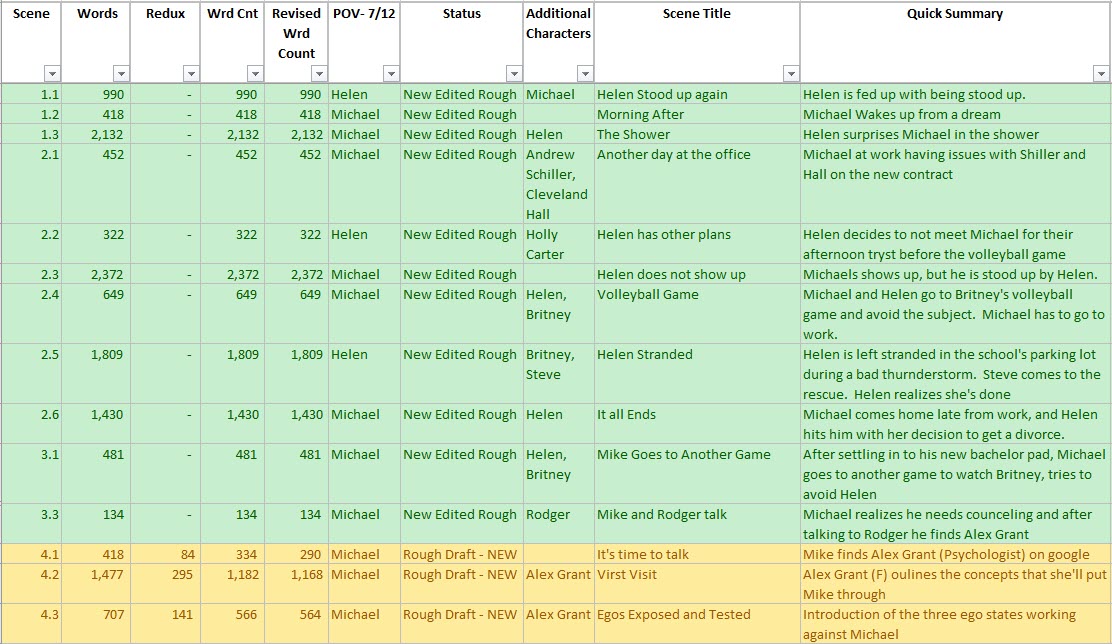The width and height of the screenshot is (1112, 644).
Task: Open the Words column filter
Action: pos(121,72)
